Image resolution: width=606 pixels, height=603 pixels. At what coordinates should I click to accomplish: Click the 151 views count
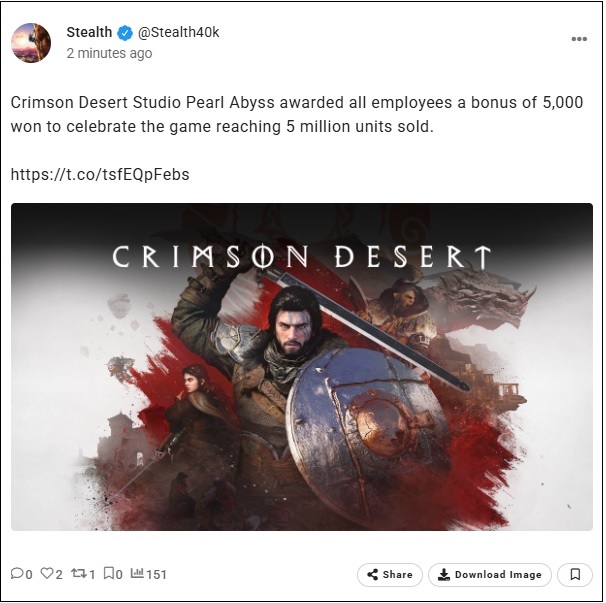156,574
